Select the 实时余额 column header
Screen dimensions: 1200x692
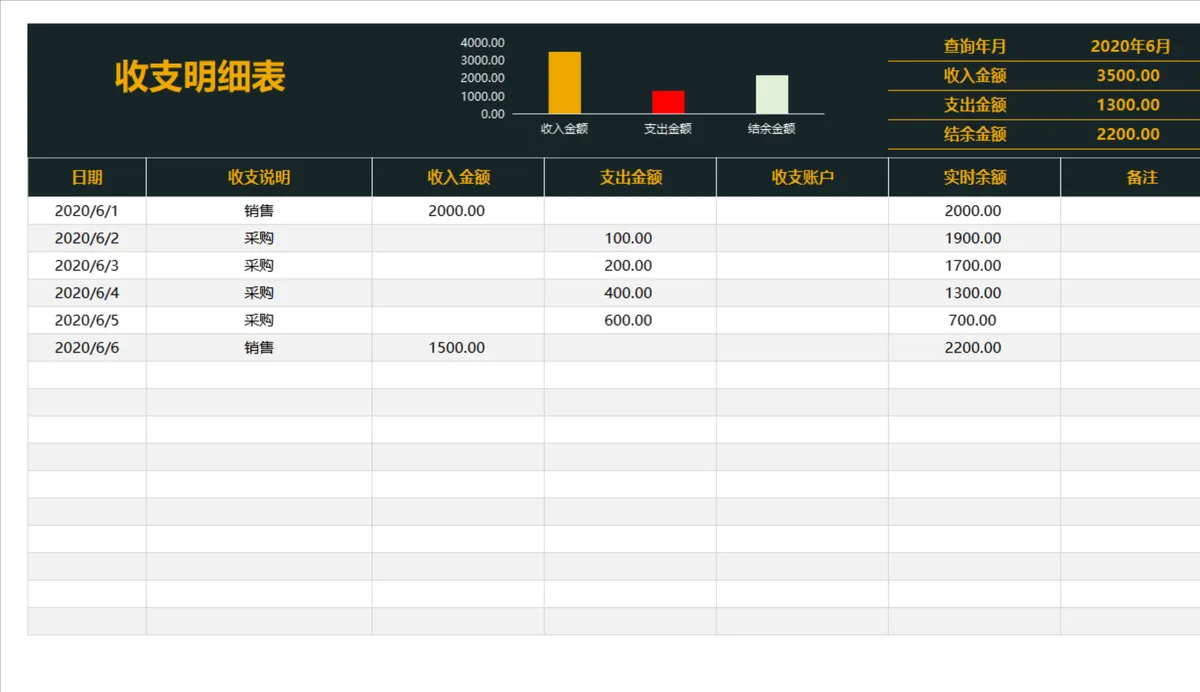974,177
